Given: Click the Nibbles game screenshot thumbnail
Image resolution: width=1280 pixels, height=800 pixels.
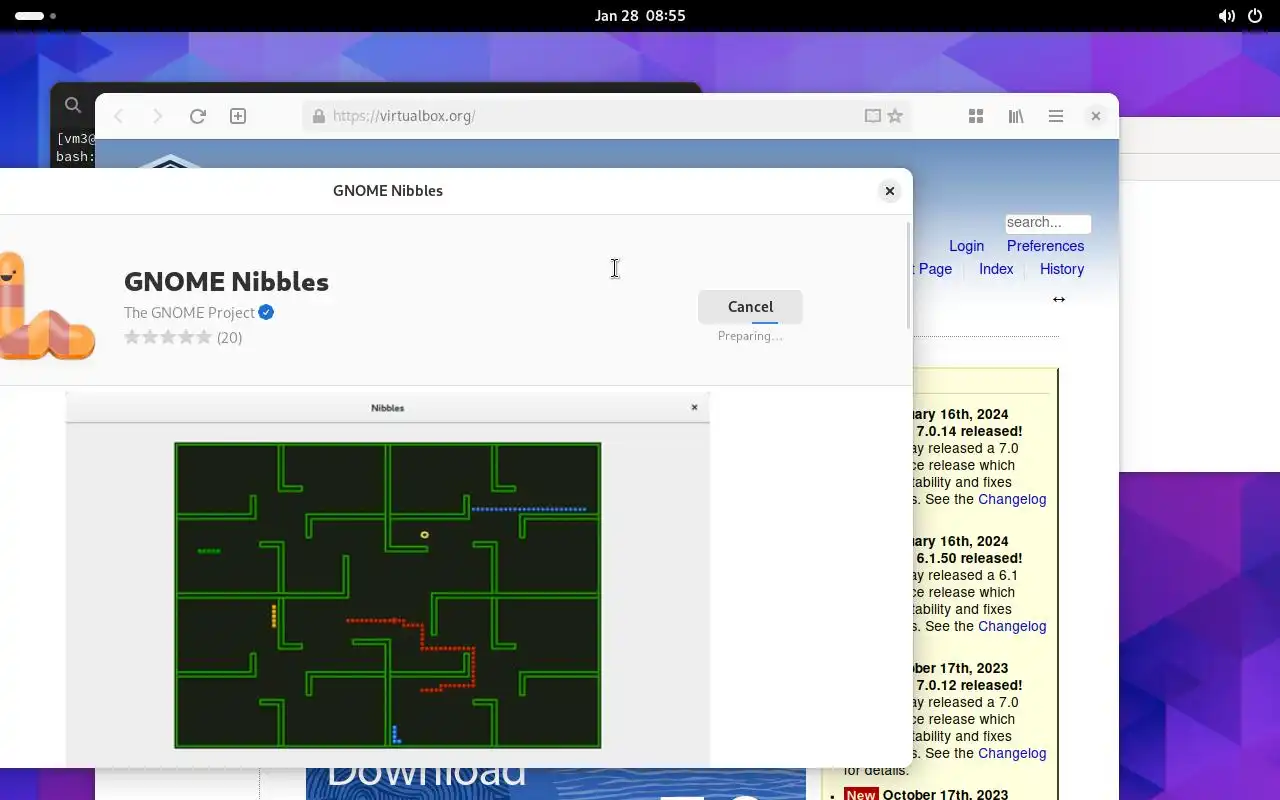Looking at the screenshot, I should coord(388,580).
